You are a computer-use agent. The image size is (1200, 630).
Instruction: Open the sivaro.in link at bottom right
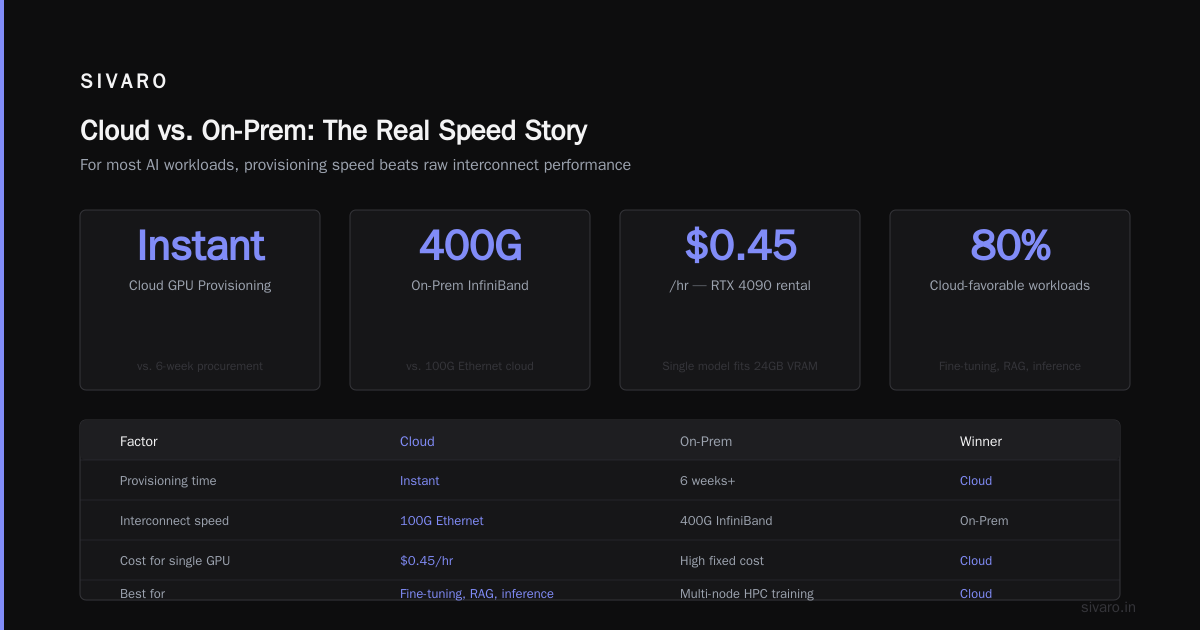pyautogui.click(x=1109, y=607)
